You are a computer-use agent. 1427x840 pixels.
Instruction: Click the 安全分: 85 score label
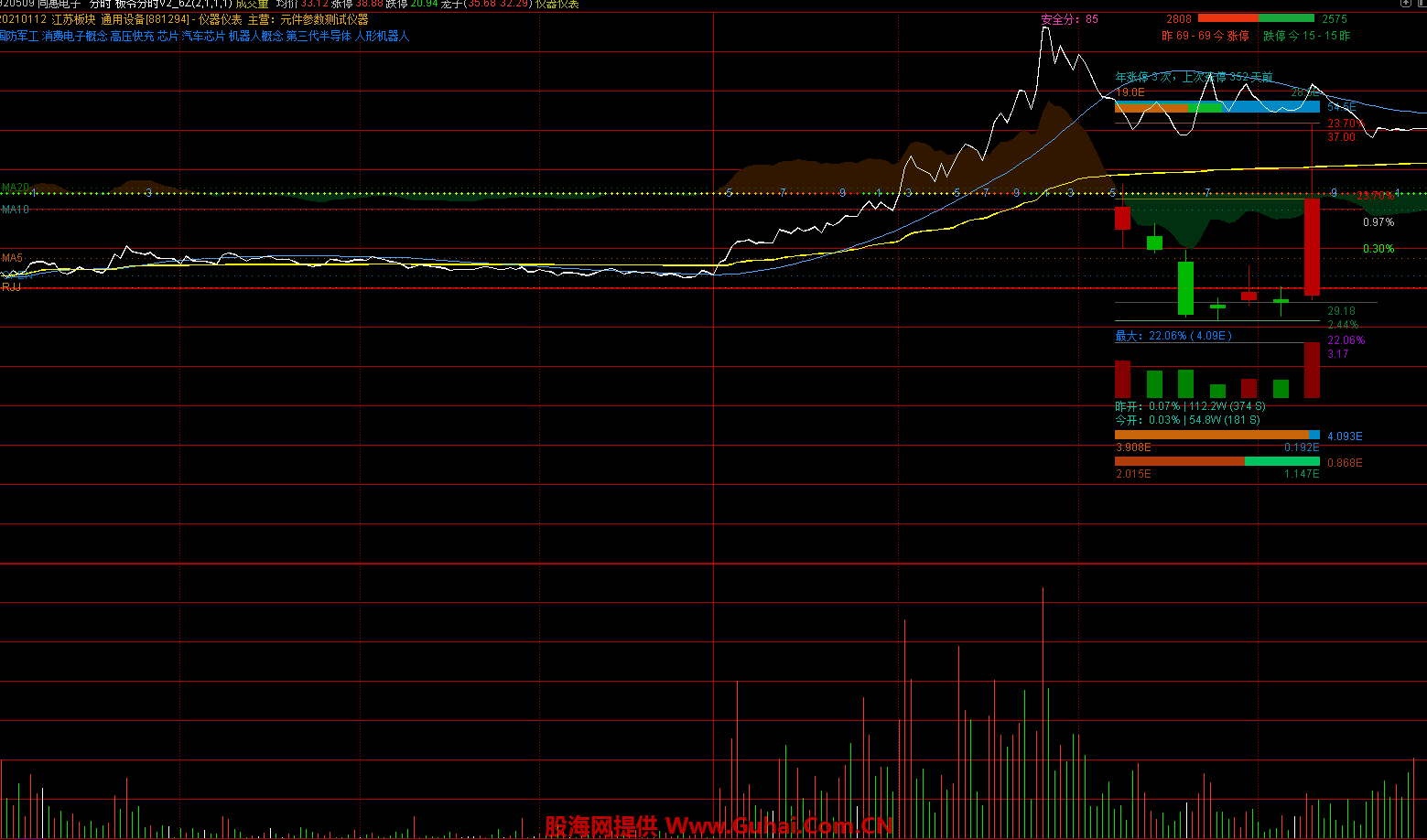tap(1069, 19)
